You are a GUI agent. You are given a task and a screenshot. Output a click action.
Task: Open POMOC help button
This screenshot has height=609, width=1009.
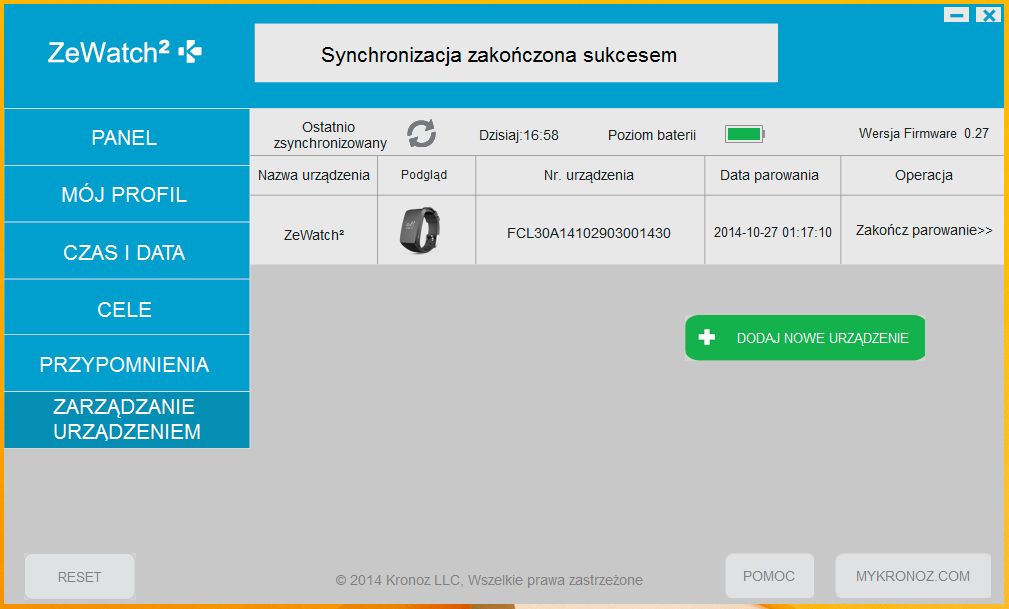pyautogui.click(x=770, y=576)
